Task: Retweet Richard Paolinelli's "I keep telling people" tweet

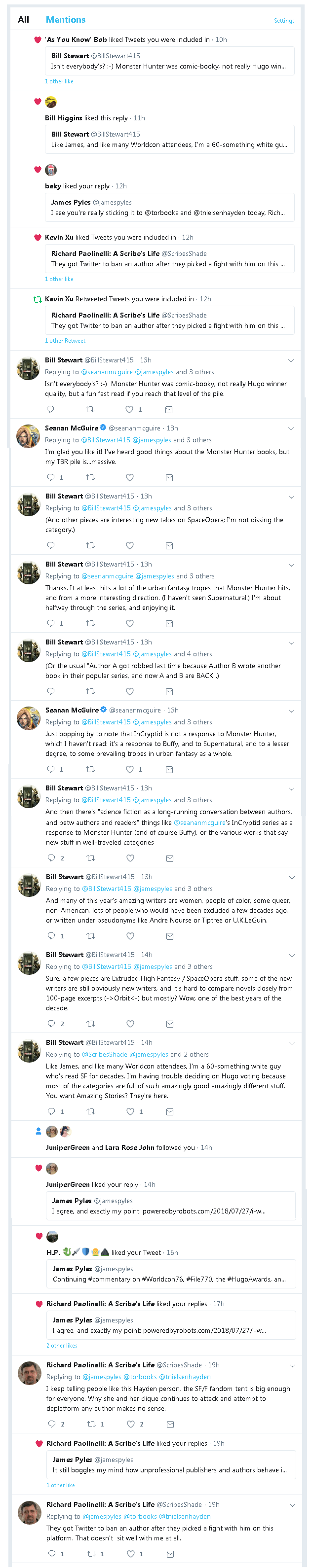Action: (91, 1425)
